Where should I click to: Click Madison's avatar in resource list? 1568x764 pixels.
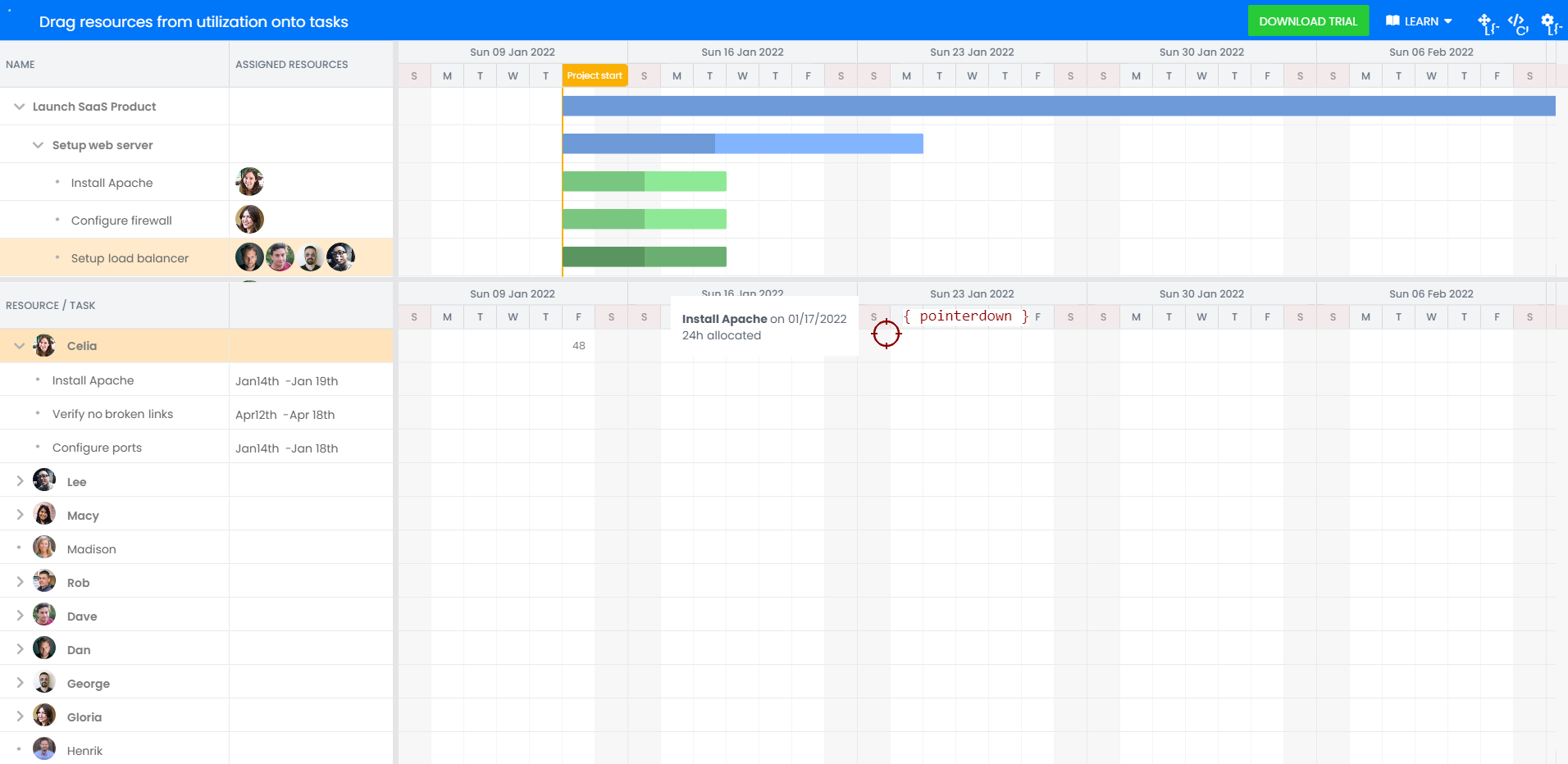(44, 548)
